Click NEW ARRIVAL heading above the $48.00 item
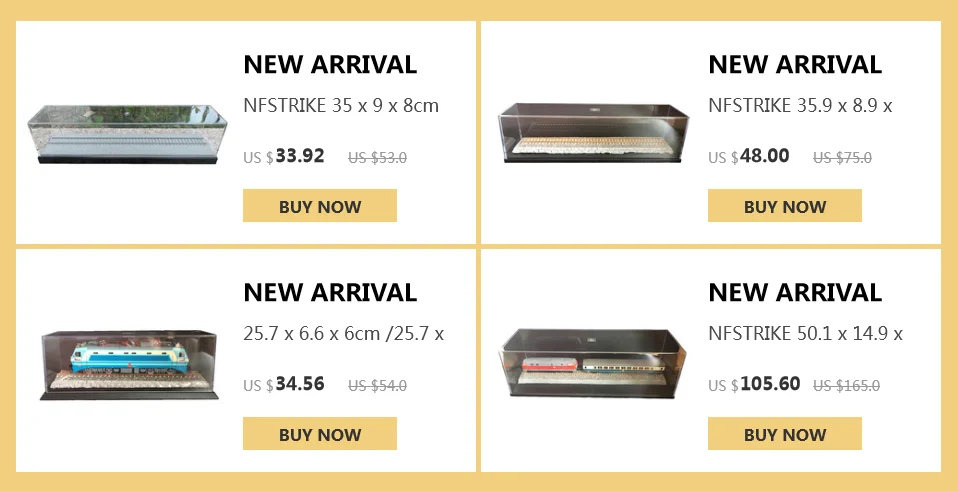The image size is (958, 491). coord(795,64)
